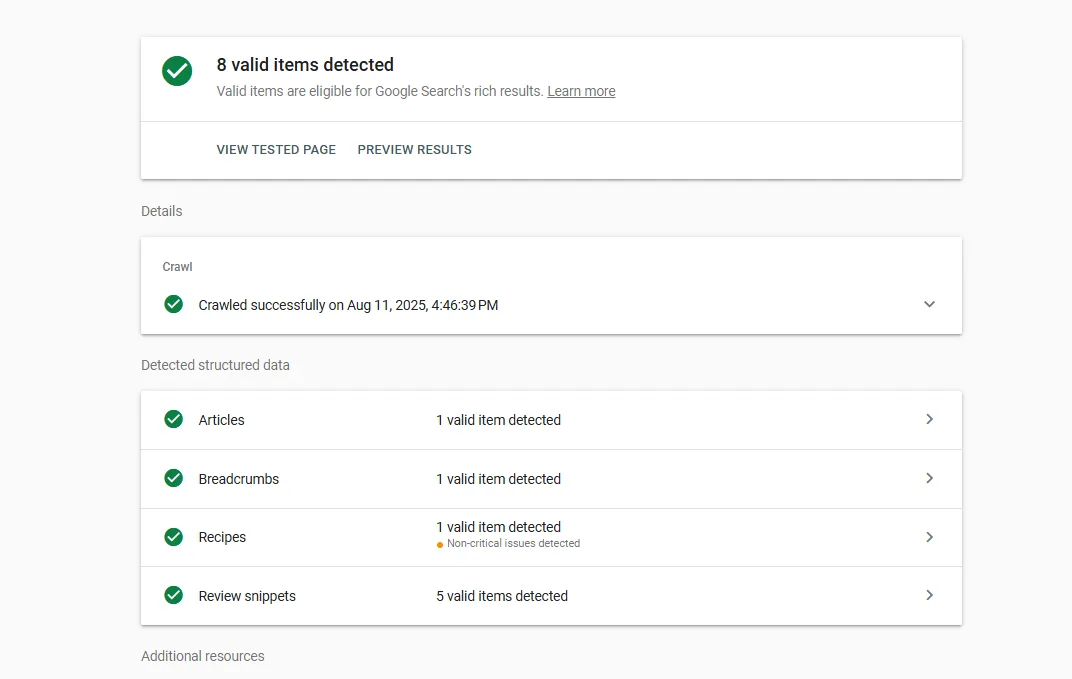The width and height of the screenshot is (1072, 679).
Task: Click the 'Details' section heading
Action: [x=161, y=211]
